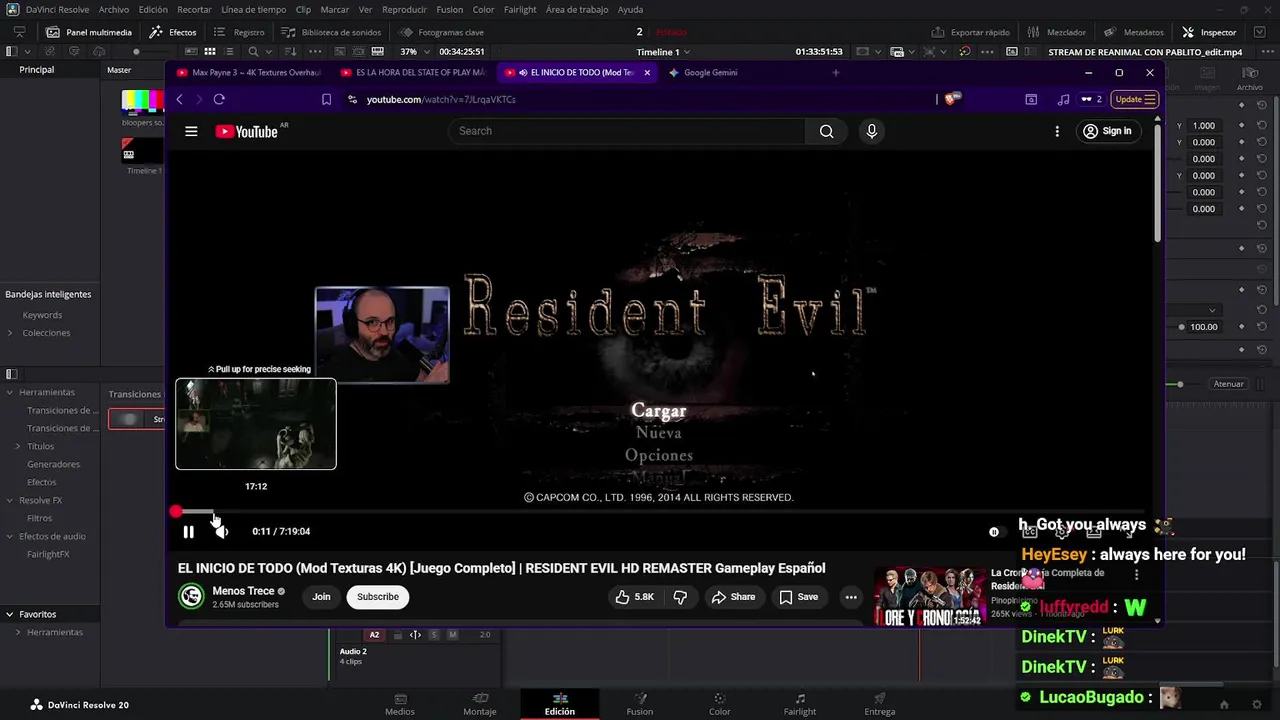The width and height of the screenshot is (1280, 720).
Task: Open the Brave Shields lion icon
Action: pos(951,99)
